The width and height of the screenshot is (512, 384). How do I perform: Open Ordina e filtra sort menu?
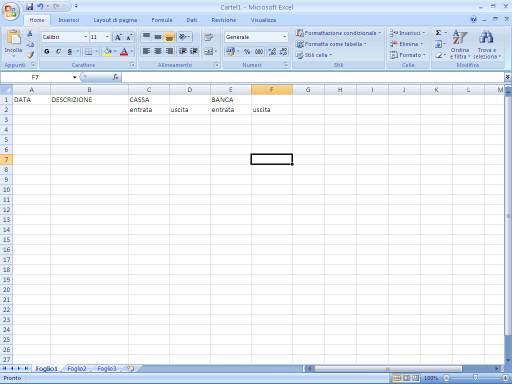point(460,44)
